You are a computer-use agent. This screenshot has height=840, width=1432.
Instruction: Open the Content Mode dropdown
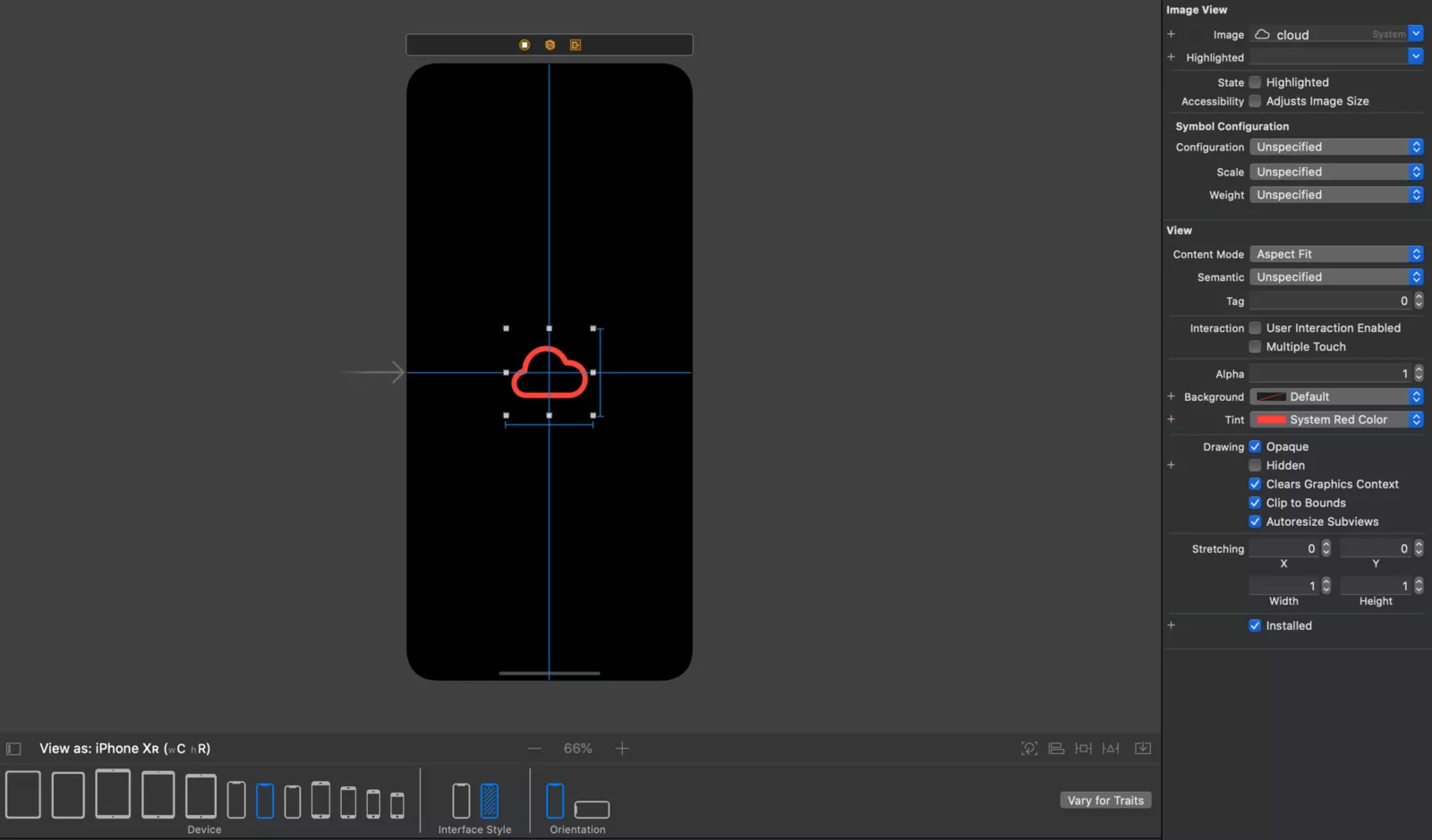point(1335,254)
